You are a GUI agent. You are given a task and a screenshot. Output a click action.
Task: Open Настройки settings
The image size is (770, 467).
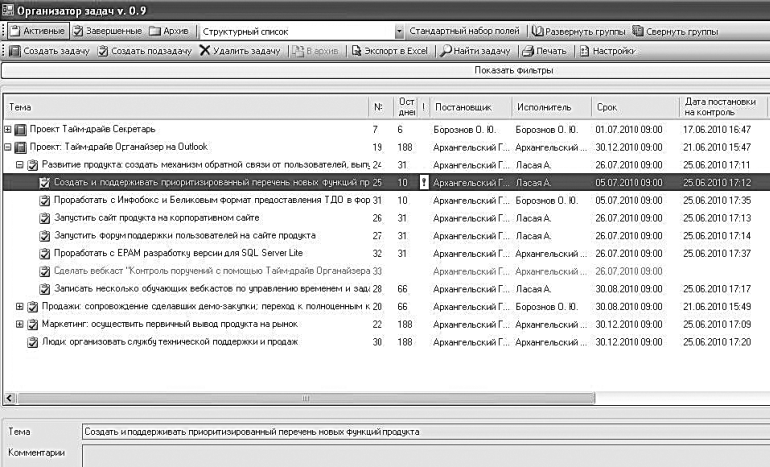pyautogui.click(x=607, y=51)
